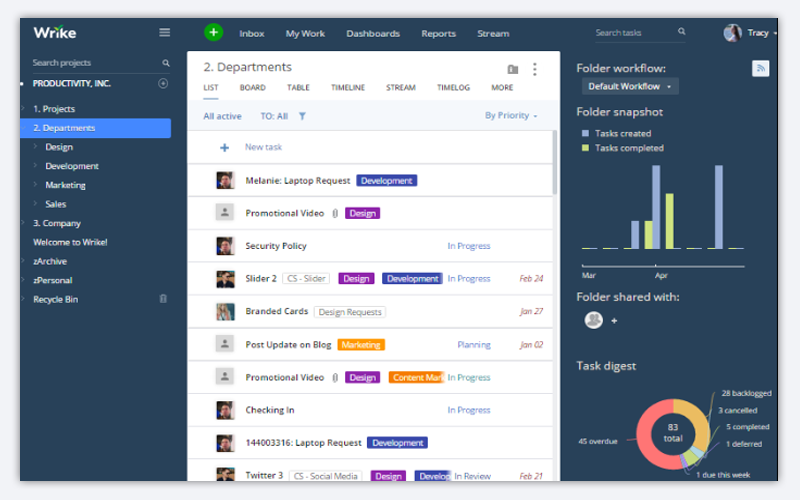Expand the 1. Projects folder
The image size is (800, 500).
pyautogui.click(x=23, y=109)
